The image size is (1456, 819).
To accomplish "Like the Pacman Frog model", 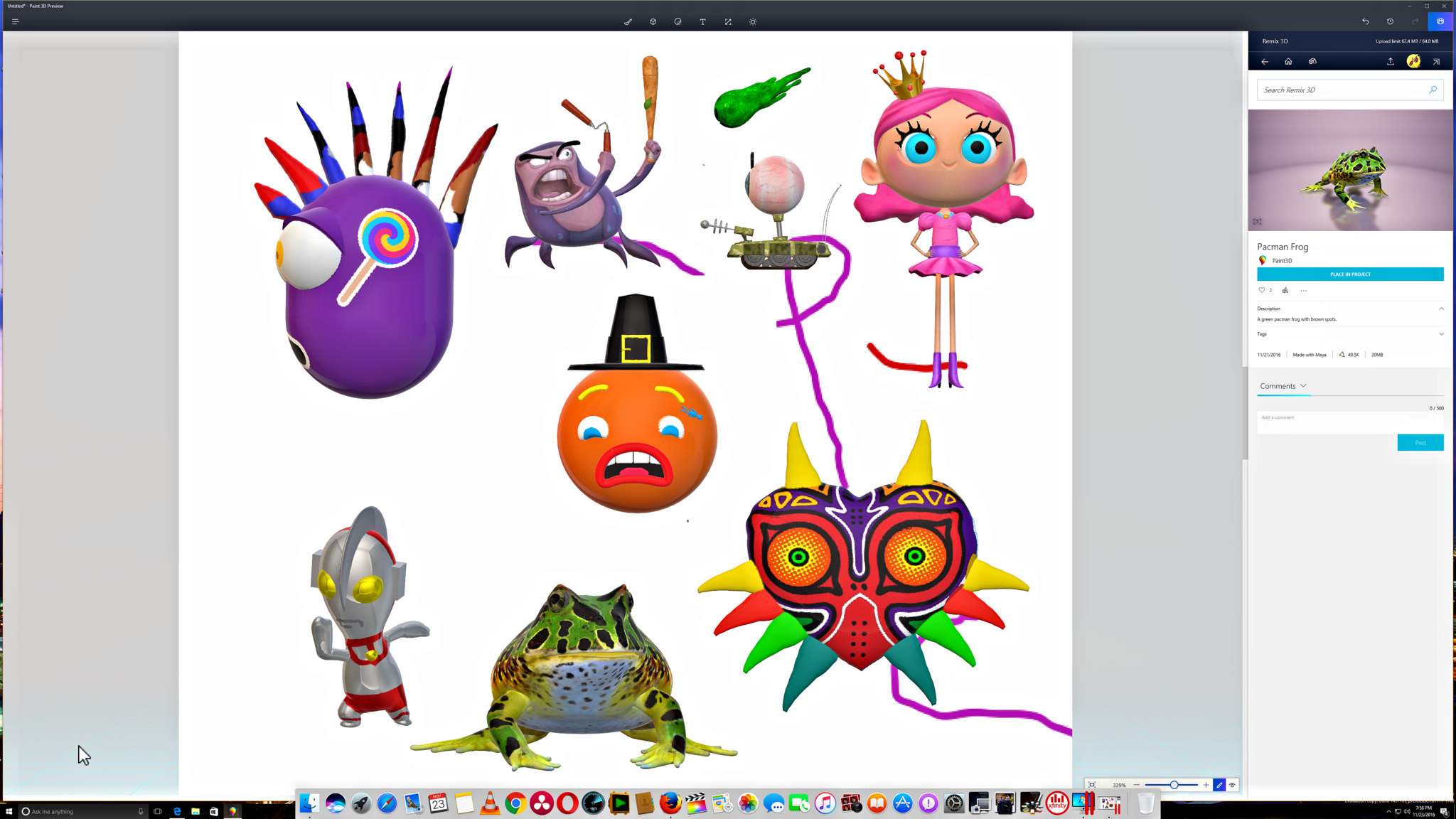I will (1262, 290).
